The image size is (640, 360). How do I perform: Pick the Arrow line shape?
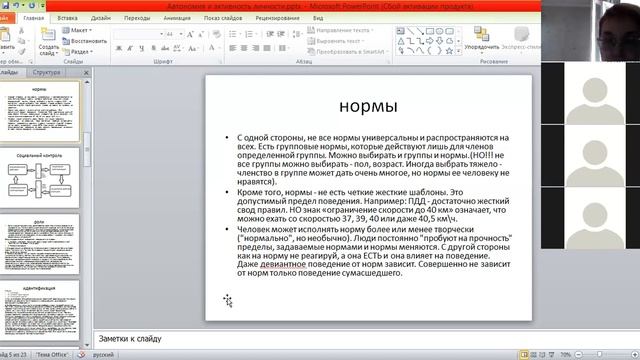pos(420,31)
